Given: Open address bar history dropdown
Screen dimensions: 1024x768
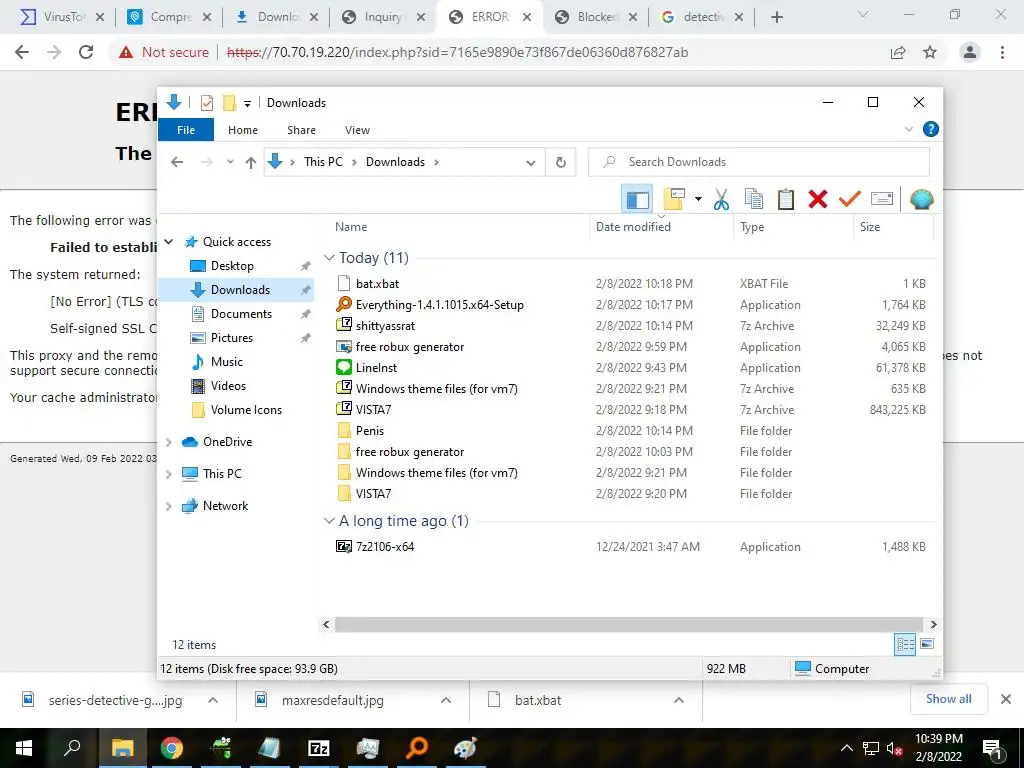Looking at the screenshot, I should [531, 163].
